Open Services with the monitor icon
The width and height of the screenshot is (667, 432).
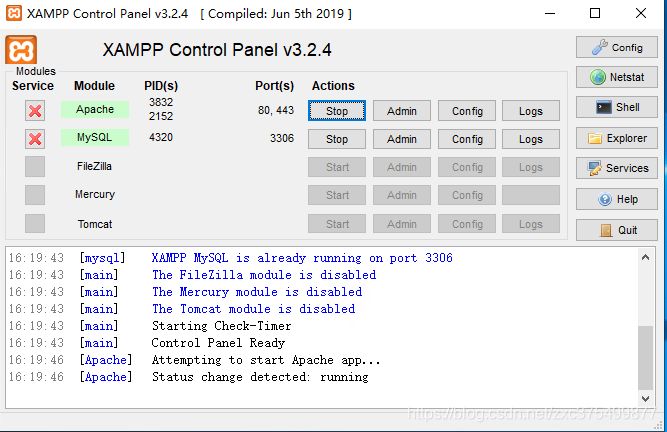coord(617,168)
